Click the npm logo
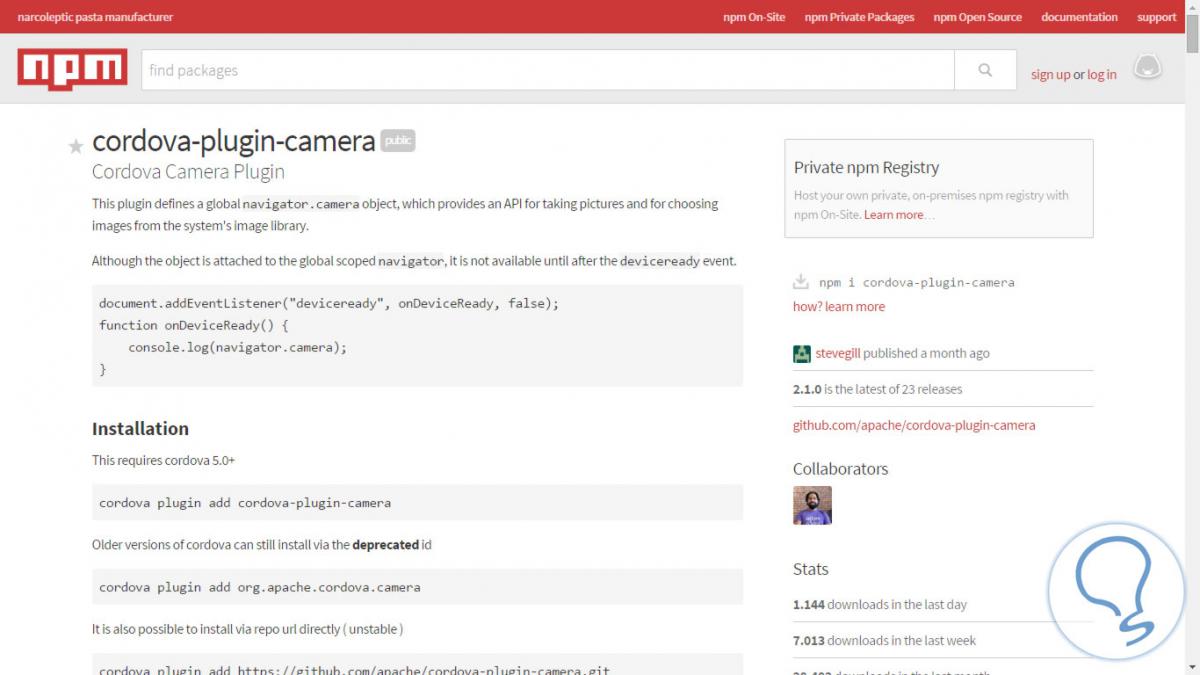Screen dimensions: 1200x675 click(72, 70)
